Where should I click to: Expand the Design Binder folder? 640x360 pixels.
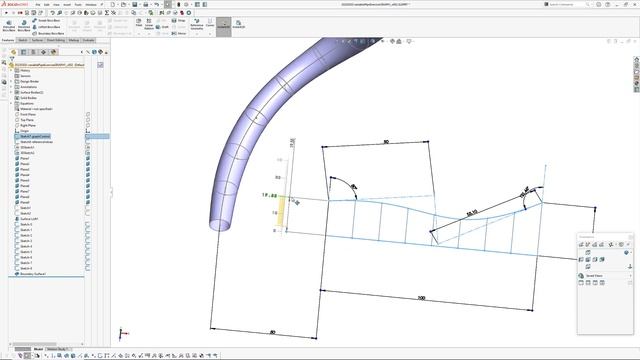click(11, 82)
